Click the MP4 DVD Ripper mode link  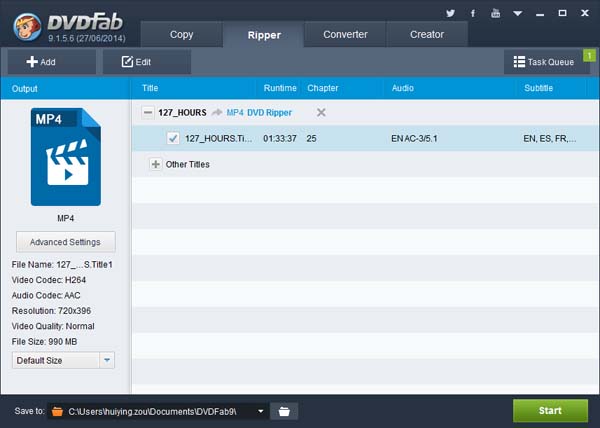(259, 112)
